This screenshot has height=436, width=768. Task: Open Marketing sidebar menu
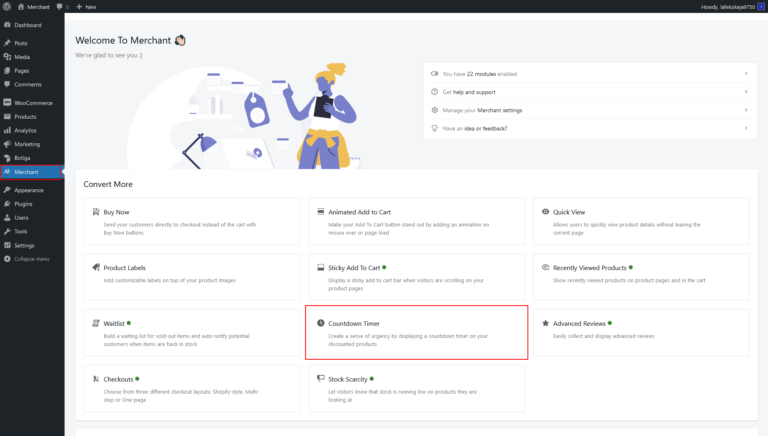click(32, 144)
